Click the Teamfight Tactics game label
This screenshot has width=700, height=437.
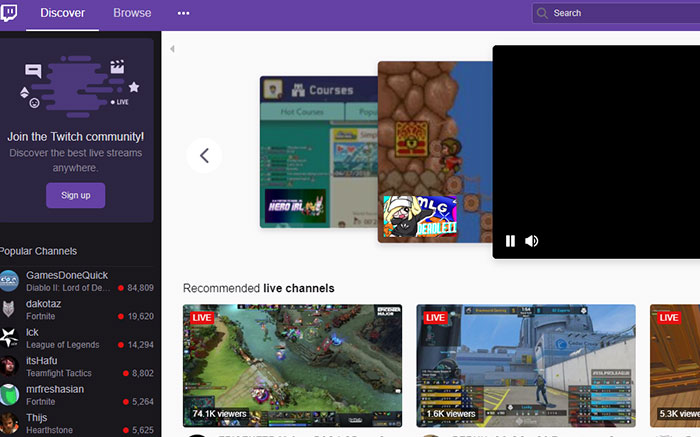click(58, 373)
